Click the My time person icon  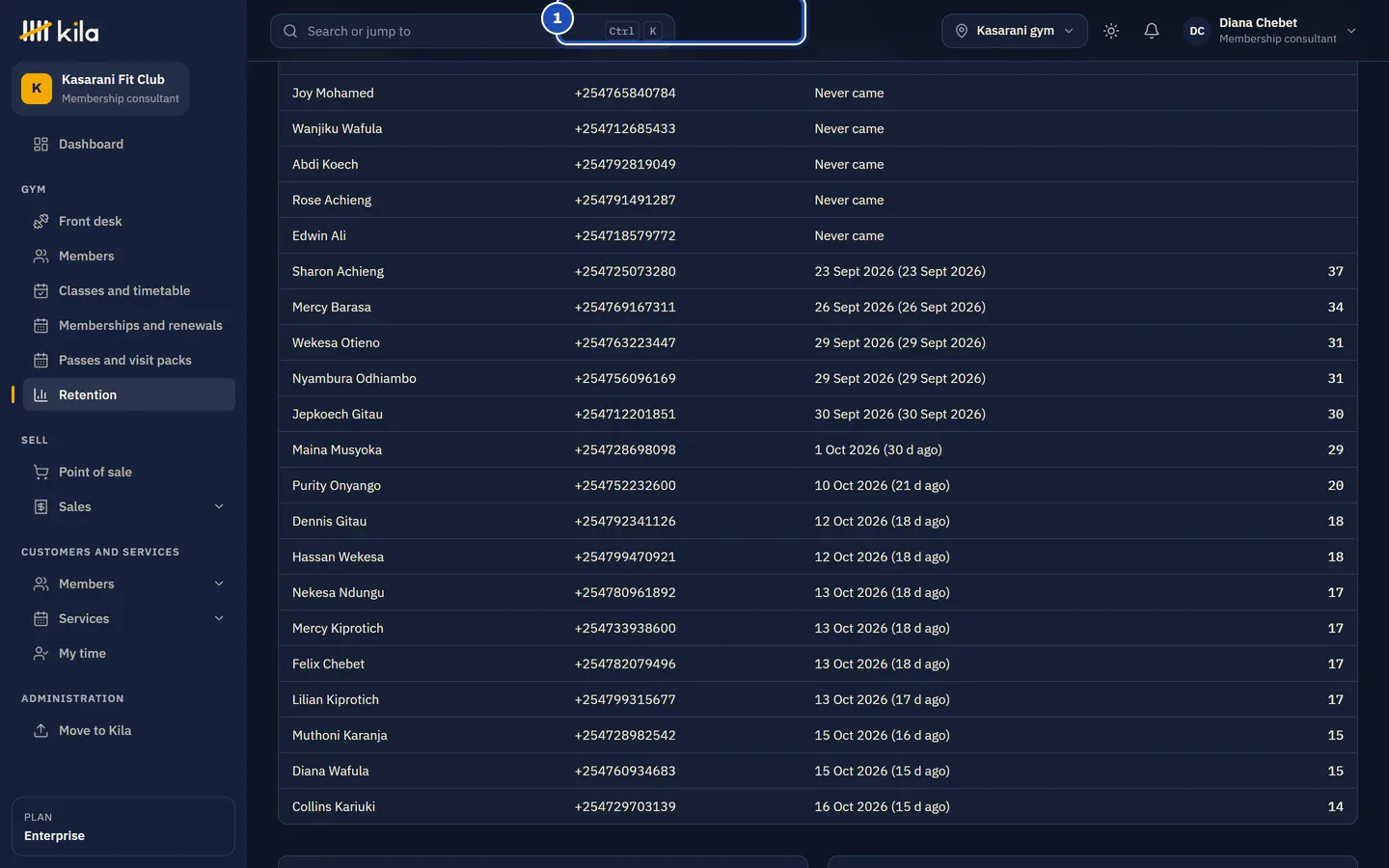(x=41, y=653)
